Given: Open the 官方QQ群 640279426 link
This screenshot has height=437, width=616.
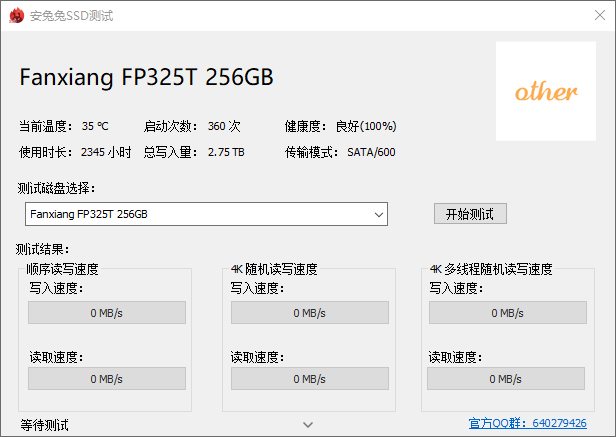Looking at the screenshot, I should 527,424.
